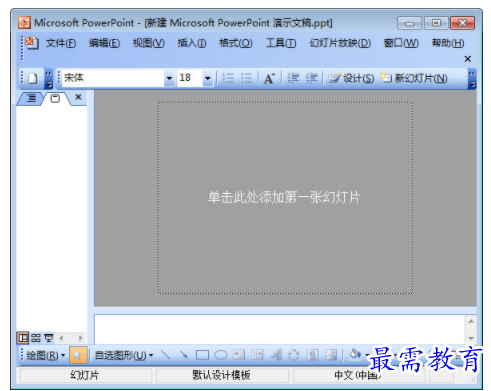Open the 格式(O) menu
The width and height of the screenshot is (491, 391).
(x=235, y=43)
